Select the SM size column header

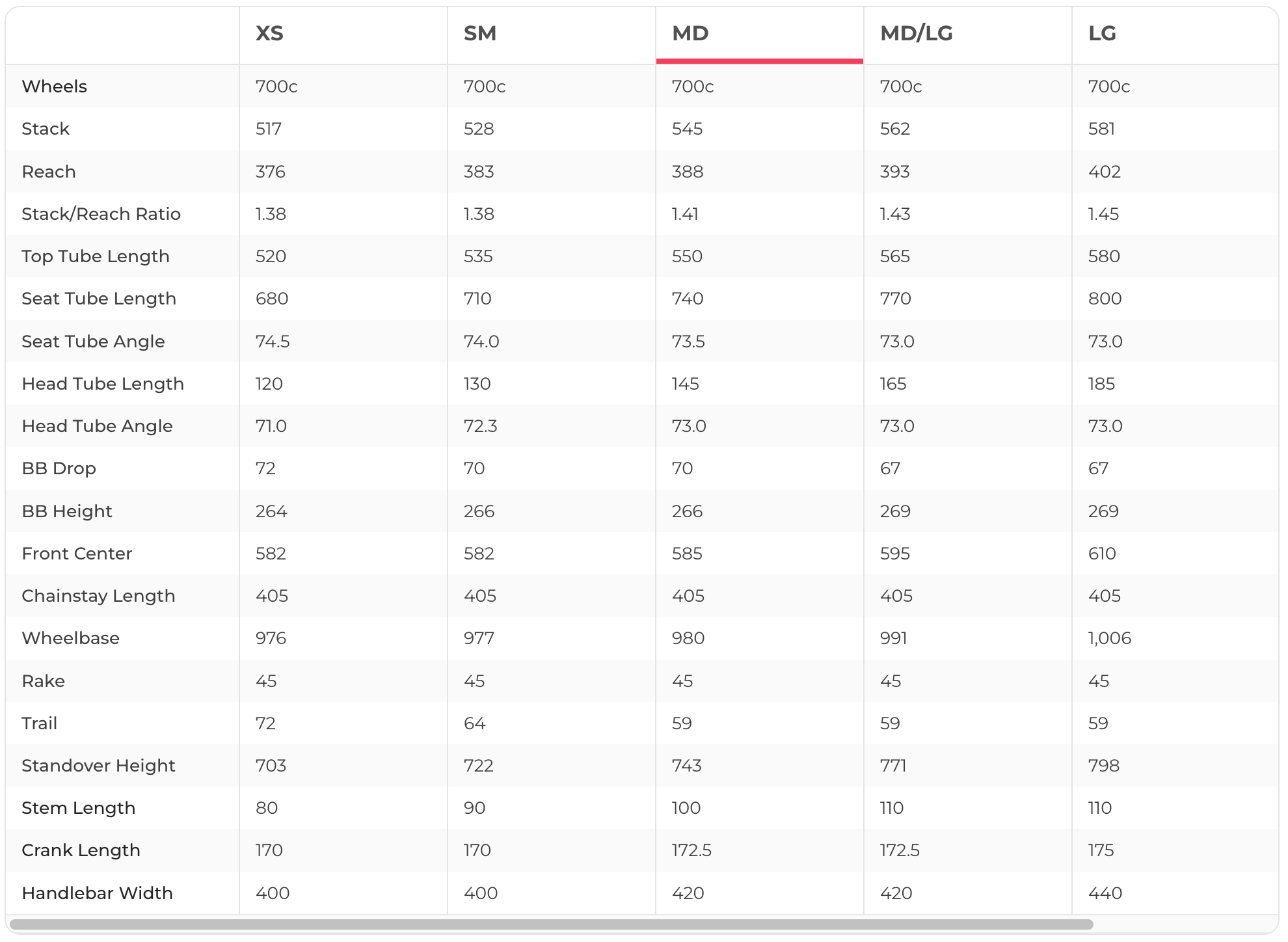pyautogui.click(x=480, y=33)
